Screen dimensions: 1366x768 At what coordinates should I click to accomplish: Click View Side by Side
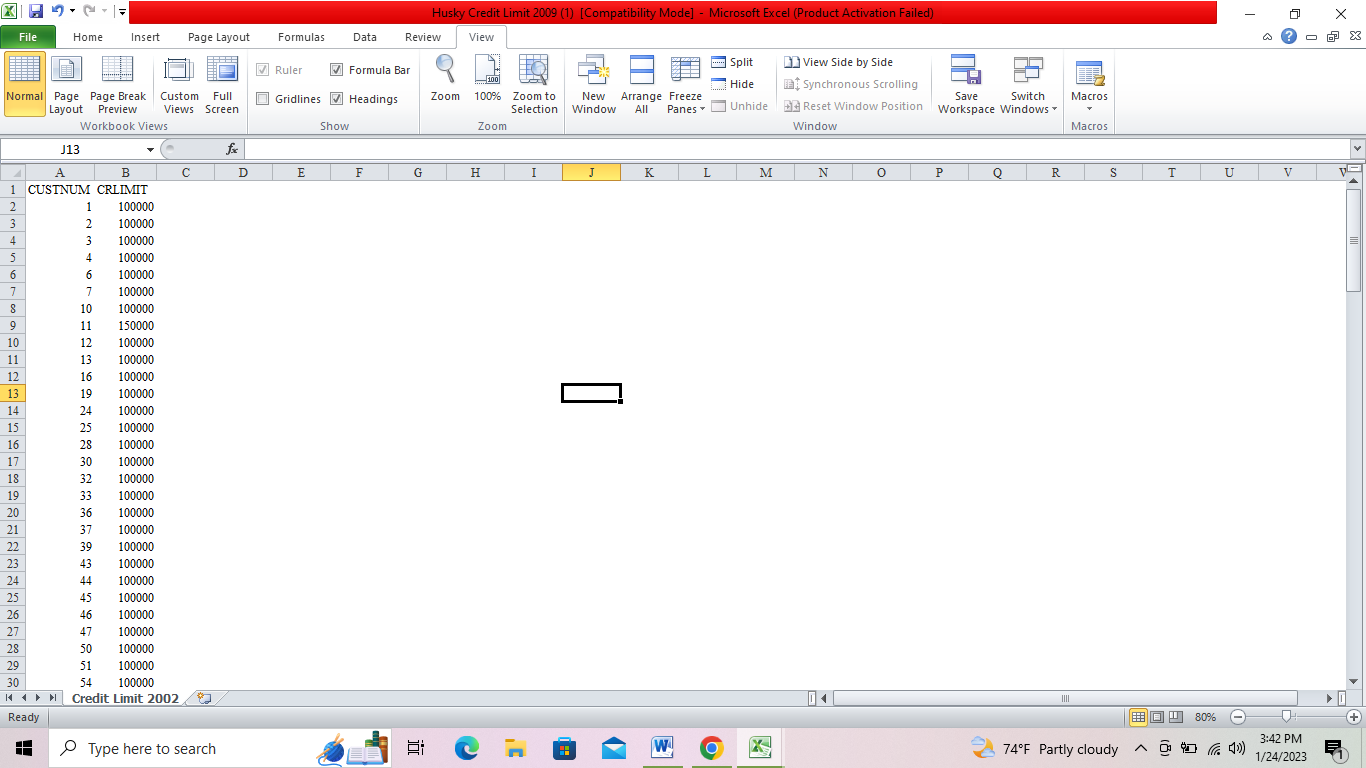tap(838, 62)
